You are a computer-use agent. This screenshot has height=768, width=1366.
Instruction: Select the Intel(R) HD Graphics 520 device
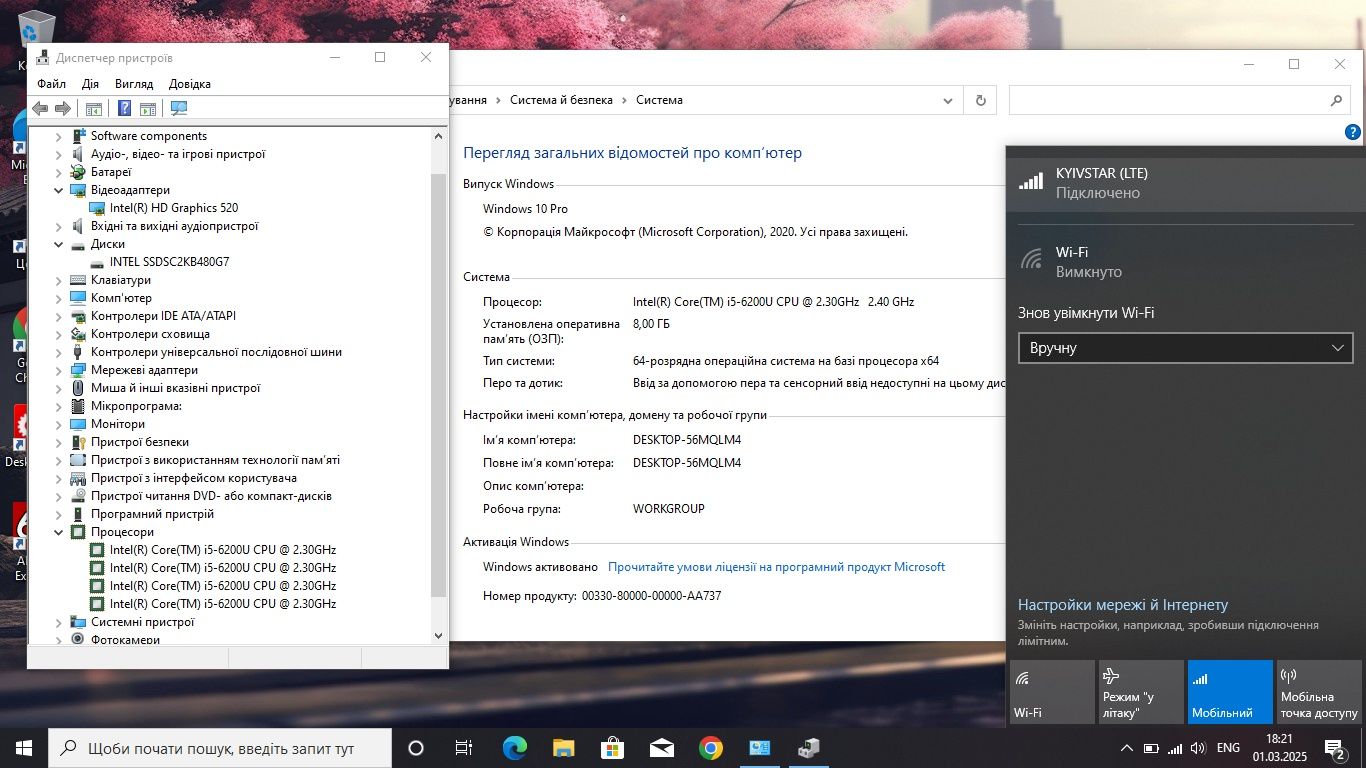pyautogui.click(x=173, y=208)
